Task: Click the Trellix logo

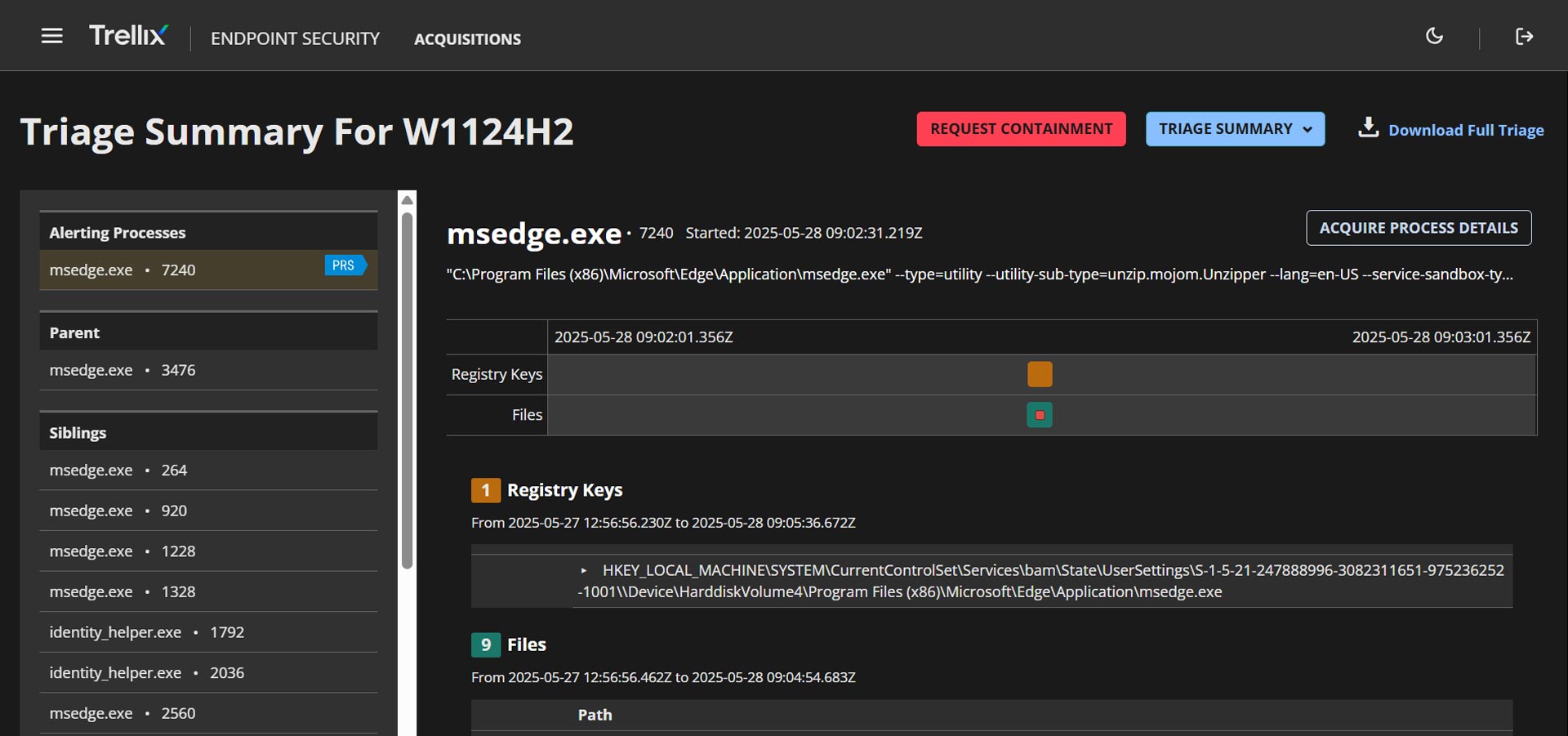Action: 128,35
